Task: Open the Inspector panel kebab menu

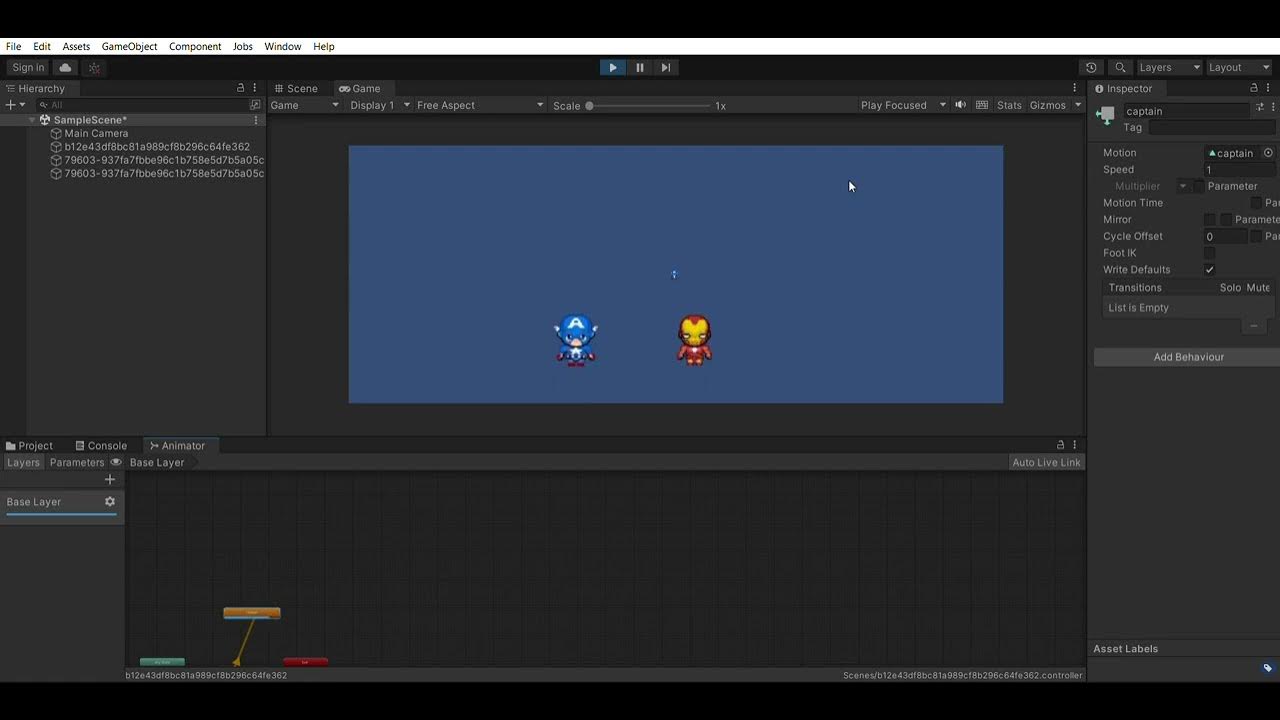Action: click(1268, 88)
